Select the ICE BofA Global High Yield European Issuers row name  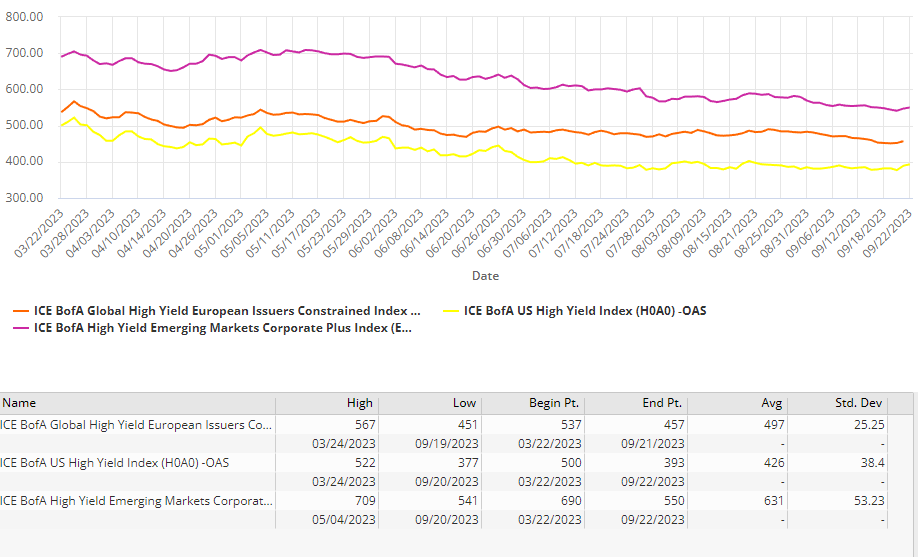[x=136, y=425]
